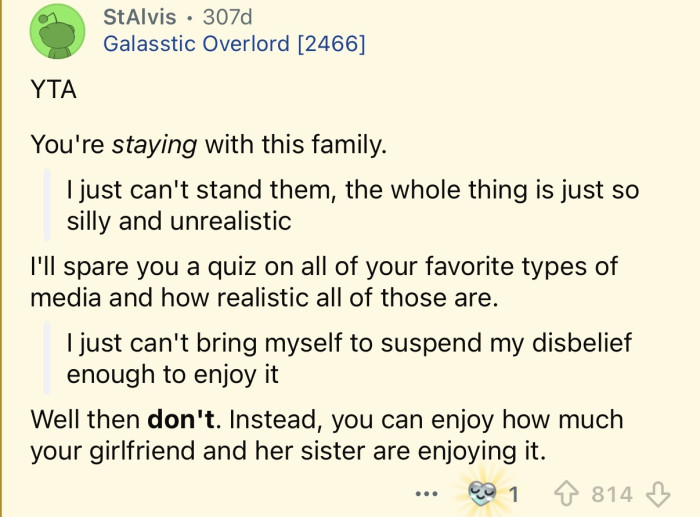Click the award count number 1

coord(514,494)
